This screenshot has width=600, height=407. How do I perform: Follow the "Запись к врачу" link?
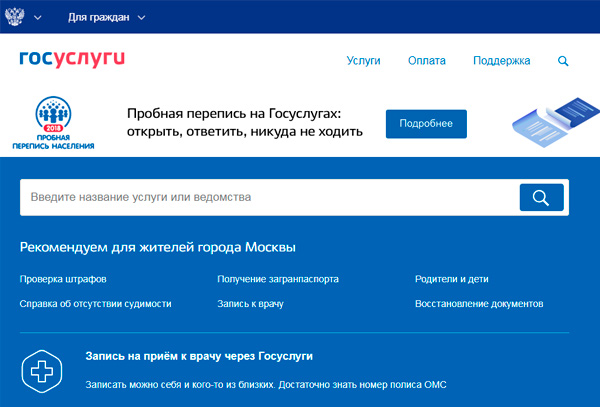[x=250, y=303]
